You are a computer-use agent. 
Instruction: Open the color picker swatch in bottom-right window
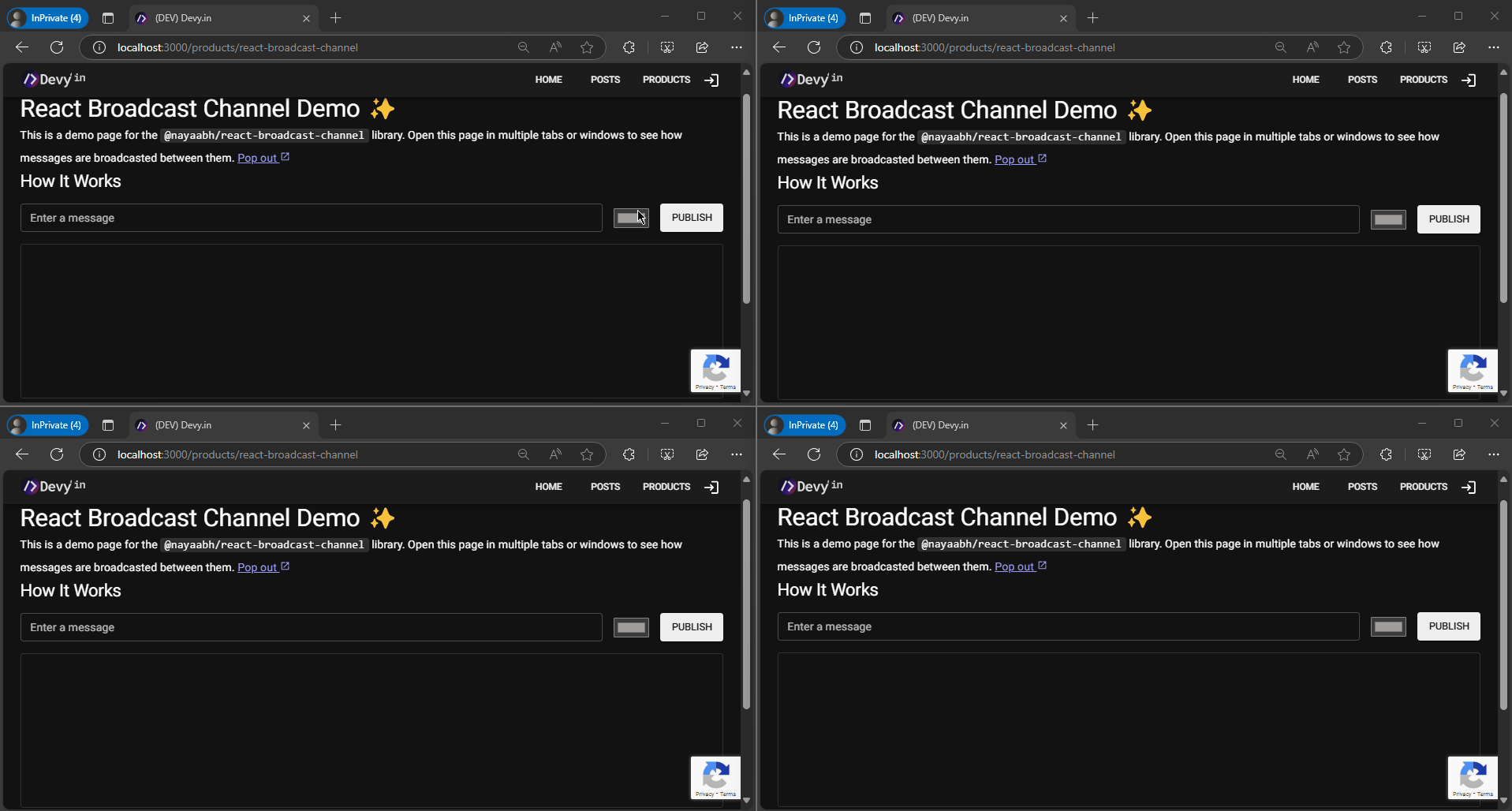[1388, 626]
